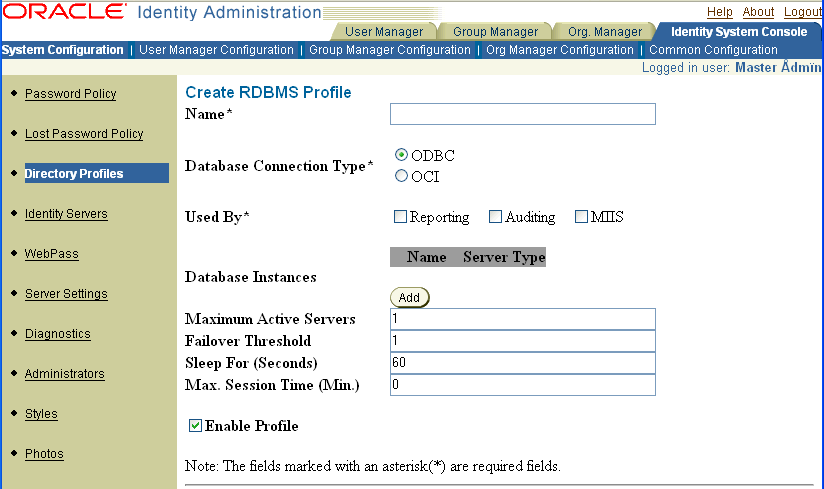Focus the Max. Session Time field
824x489 pixels.
[x=522, y=385]
